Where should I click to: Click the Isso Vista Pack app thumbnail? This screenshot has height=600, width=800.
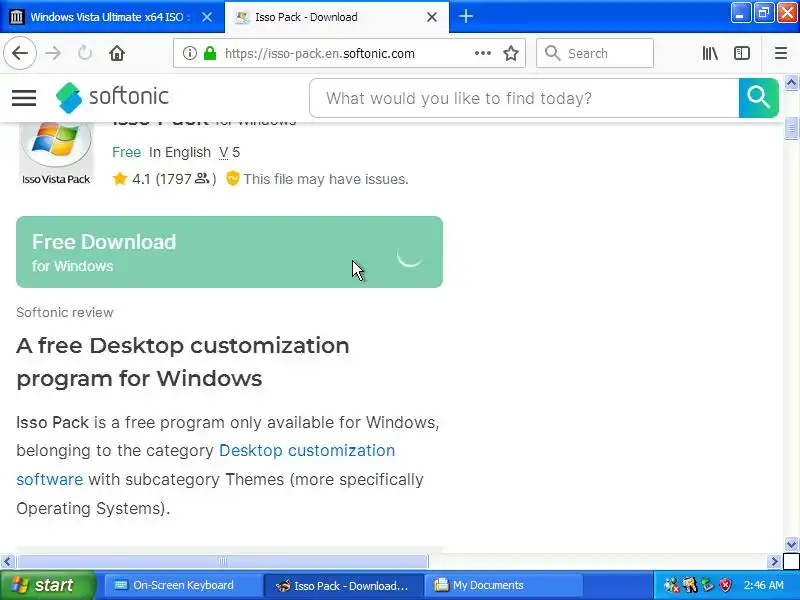[56, 152]
